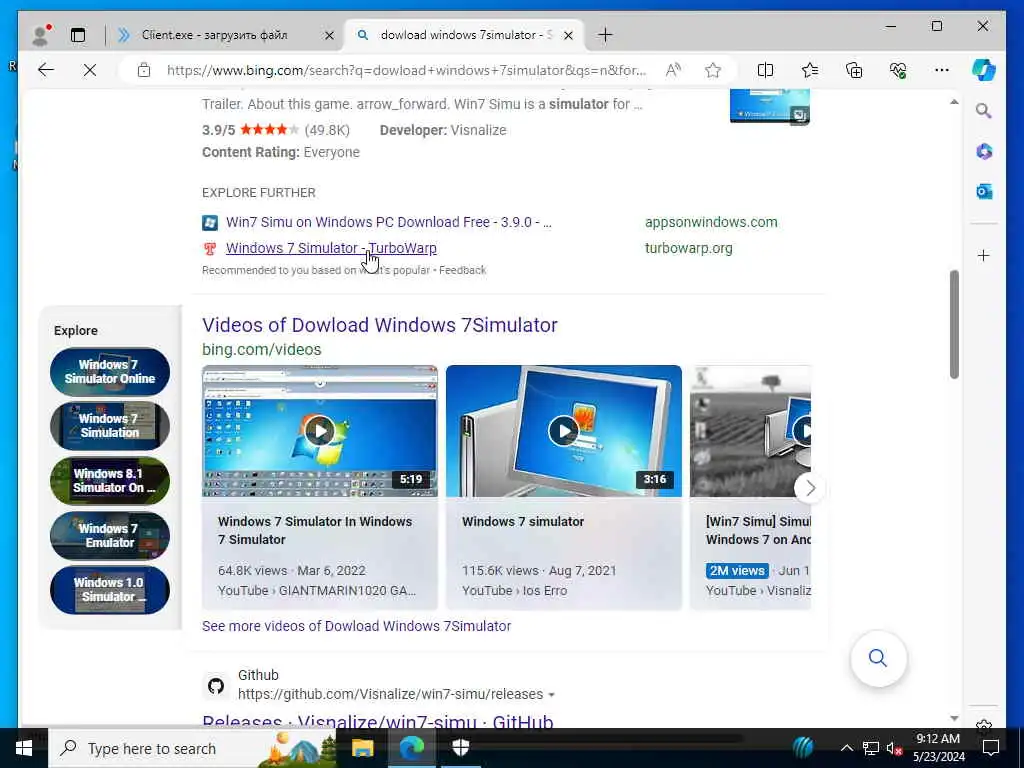Click the GitHub favicon of the result
This screenshot has width=1024, height=768.
pyautogui.click(x=216, y=686)
